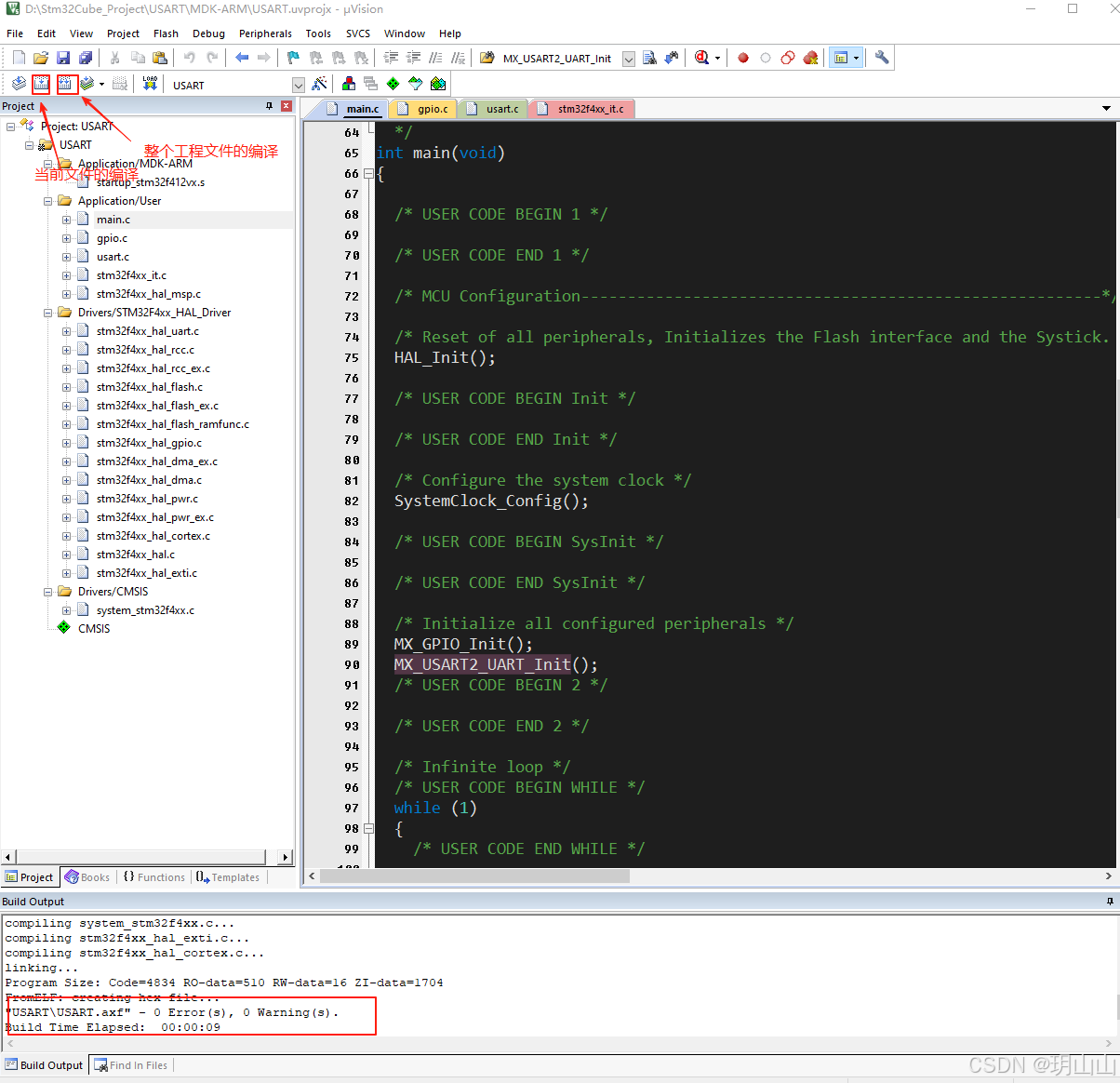Select stm32f4xx_hal_gpio.c in project tree
This screenshot has width=1120, height=1083.
click(149, 443)
